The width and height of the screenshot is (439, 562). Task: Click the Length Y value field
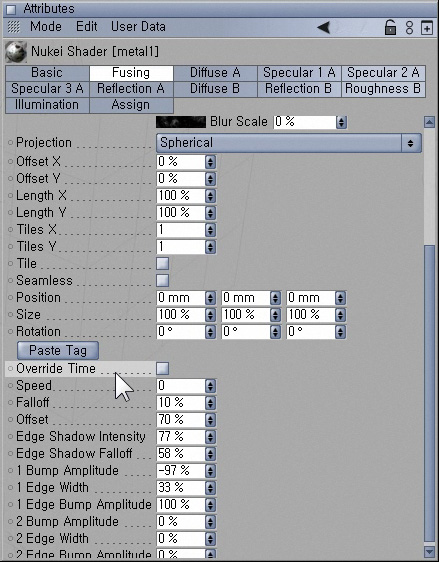(x=181, y=213)
